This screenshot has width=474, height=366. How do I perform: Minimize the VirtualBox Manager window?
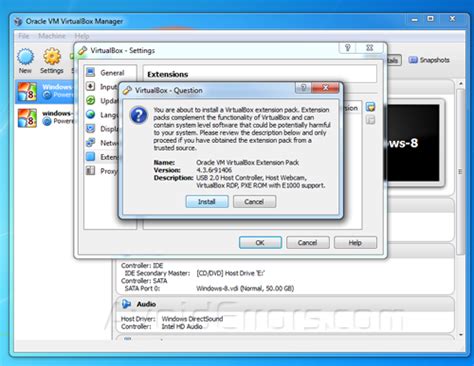coord(415,19)
